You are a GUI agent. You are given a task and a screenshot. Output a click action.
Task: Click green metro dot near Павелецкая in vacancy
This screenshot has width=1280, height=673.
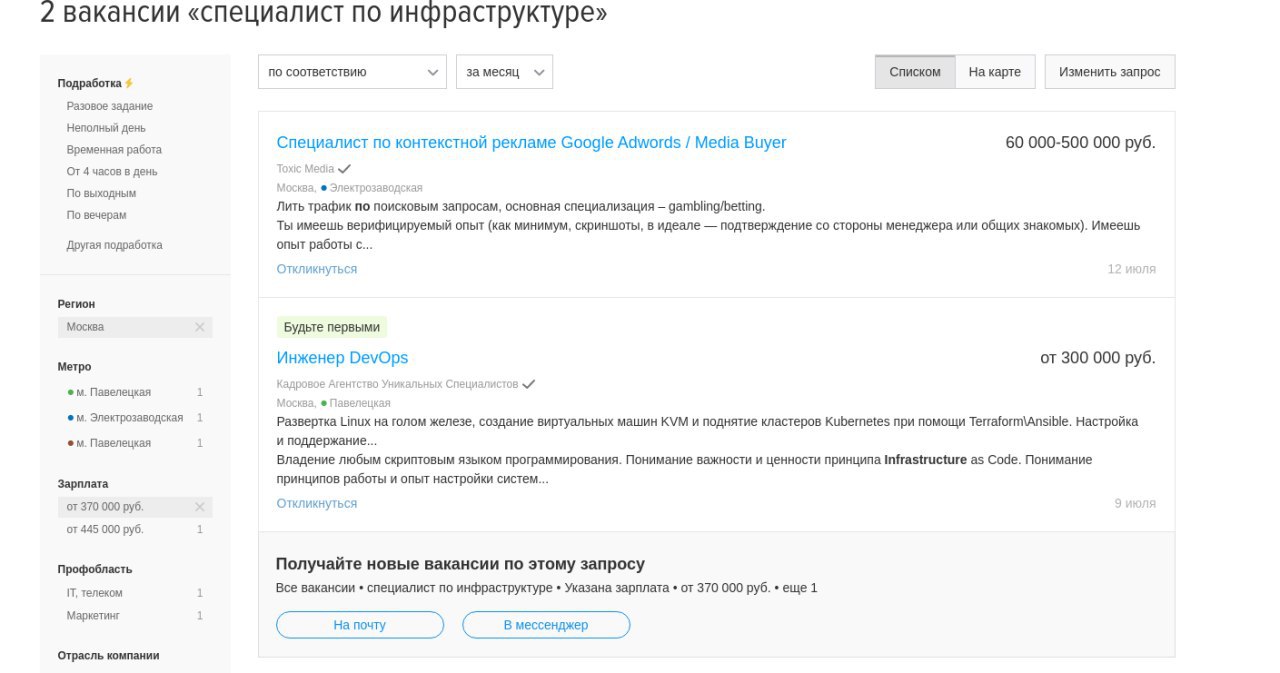324,403
